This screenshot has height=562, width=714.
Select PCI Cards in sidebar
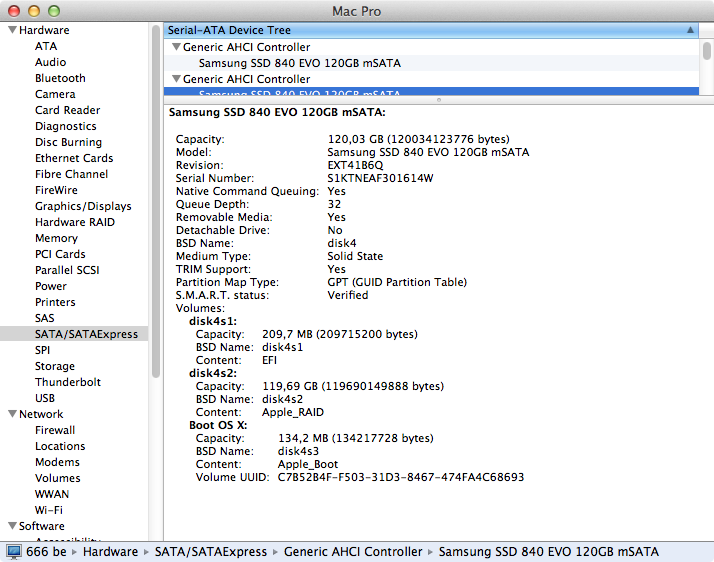(x=60, y=254)
